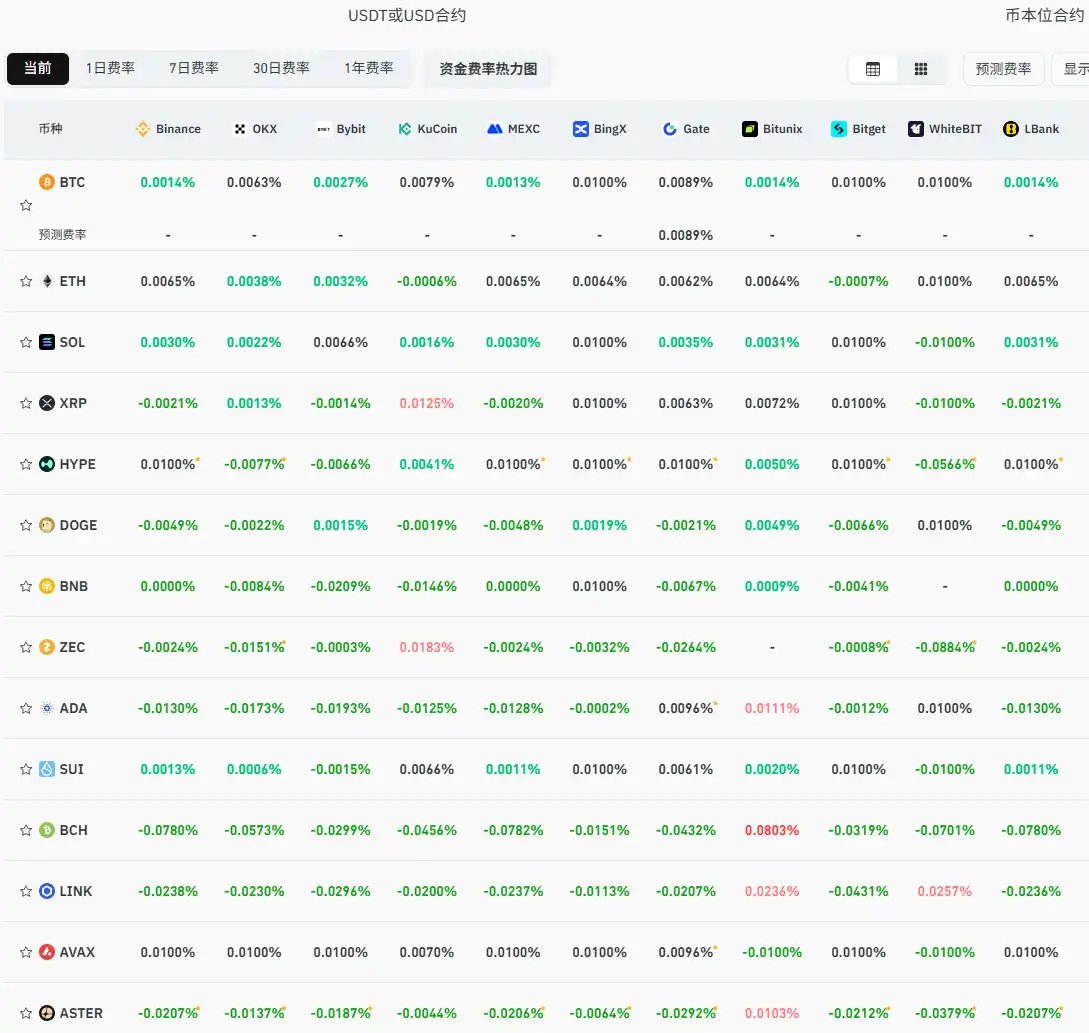This screenshot has height=1033, width=1089.
Task: Click the ETH coin icon
Action: coord(47,281)
